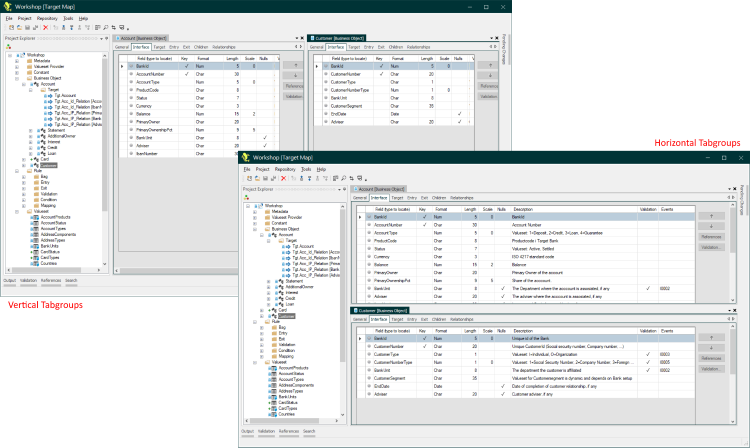The height and width of the screenshot is (448, 750).
Task: Expand the Rule node in the front window tree
Action: 257,320
